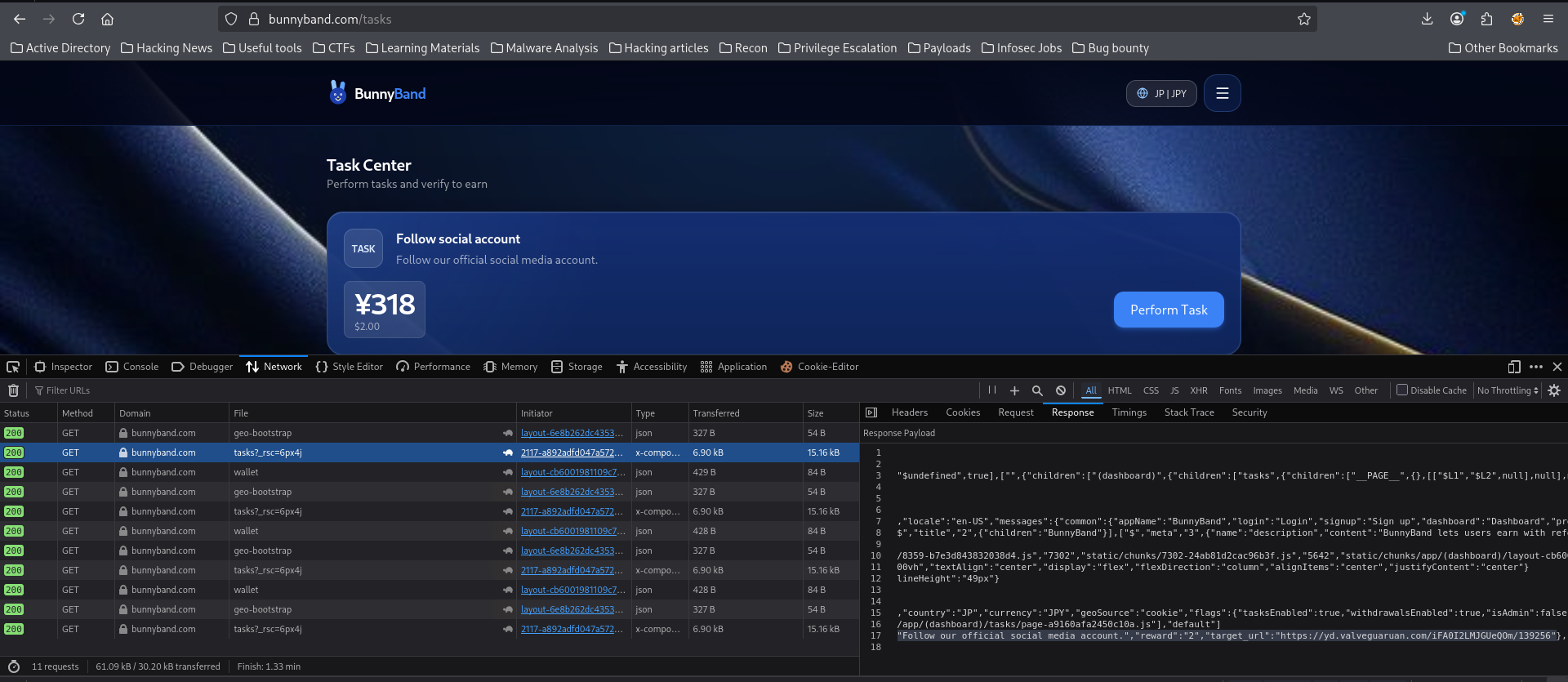Open DevTools three-dot options menu
Image resolution: width=1568 pixels, height=682 pixels.
1536,367
